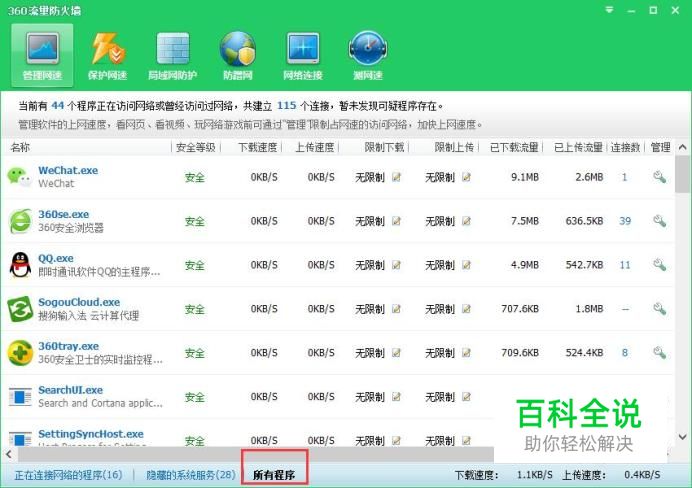
Task: Click the WeChat.exe app icon
Action: click(19, 177)
